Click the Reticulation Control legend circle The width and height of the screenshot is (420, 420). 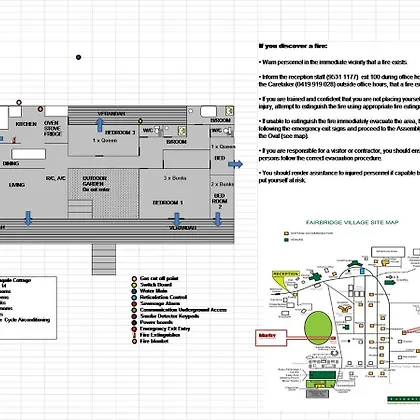coord(134,297)
